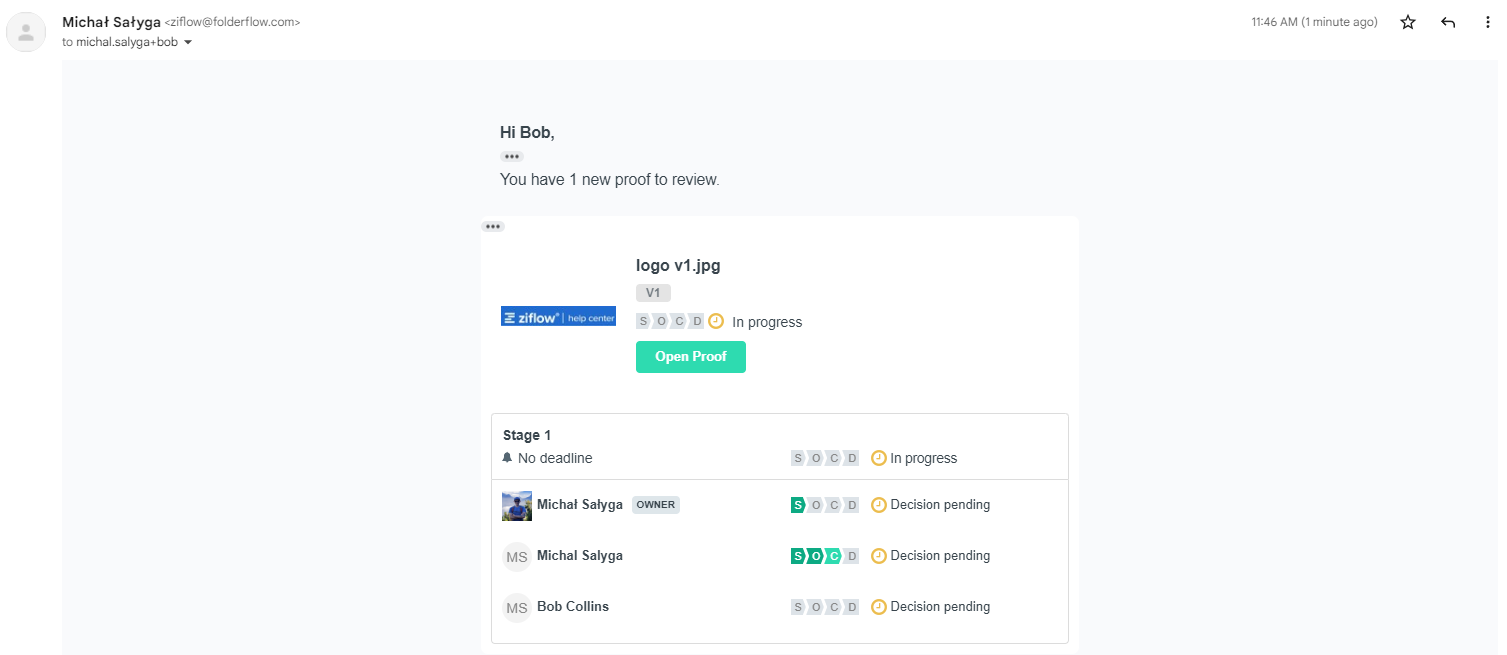Click the green SOC progress for Michal Salyga

[816, 556]
